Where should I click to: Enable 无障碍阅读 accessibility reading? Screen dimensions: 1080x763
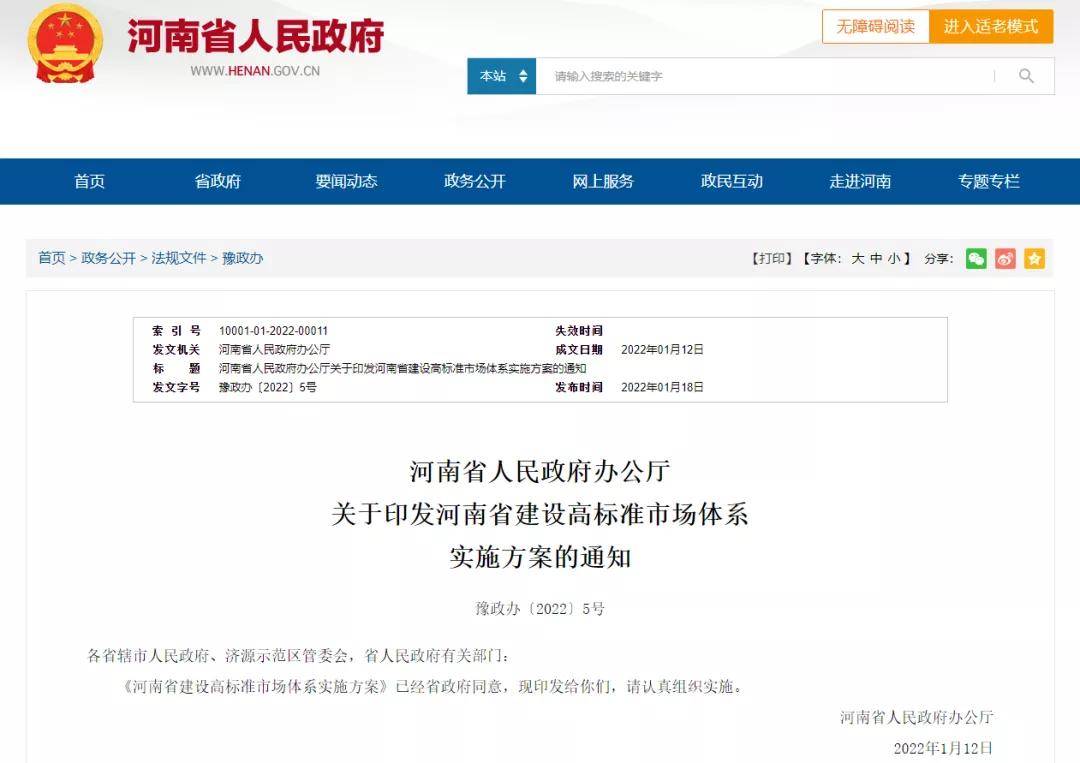tap(875, 27)
